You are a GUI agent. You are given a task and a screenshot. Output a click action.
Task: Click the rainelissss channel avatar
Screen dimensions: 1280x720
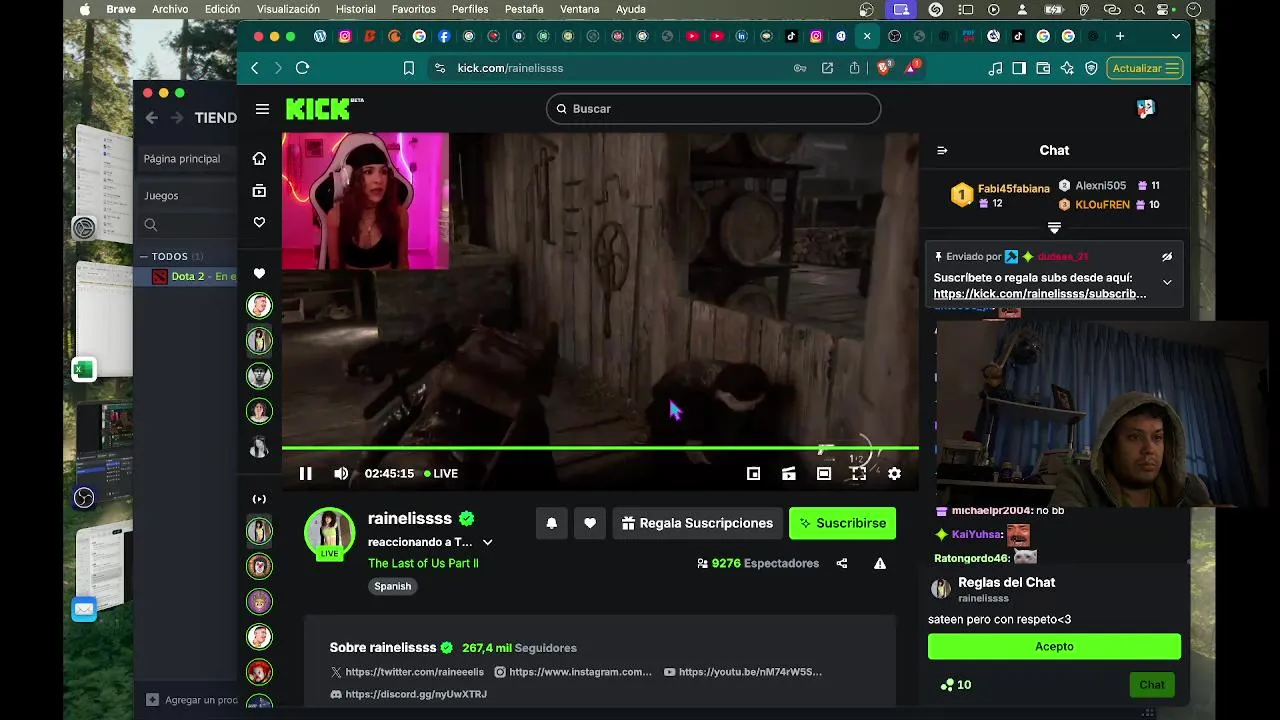329,533
